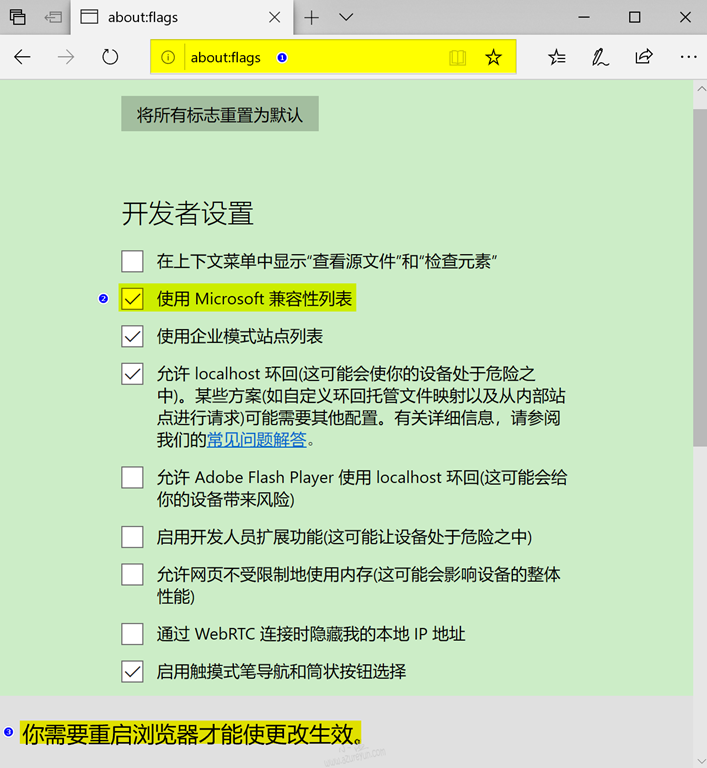Add page to favorites star
This screenshot has width=707, height=768.
[493, 57]
